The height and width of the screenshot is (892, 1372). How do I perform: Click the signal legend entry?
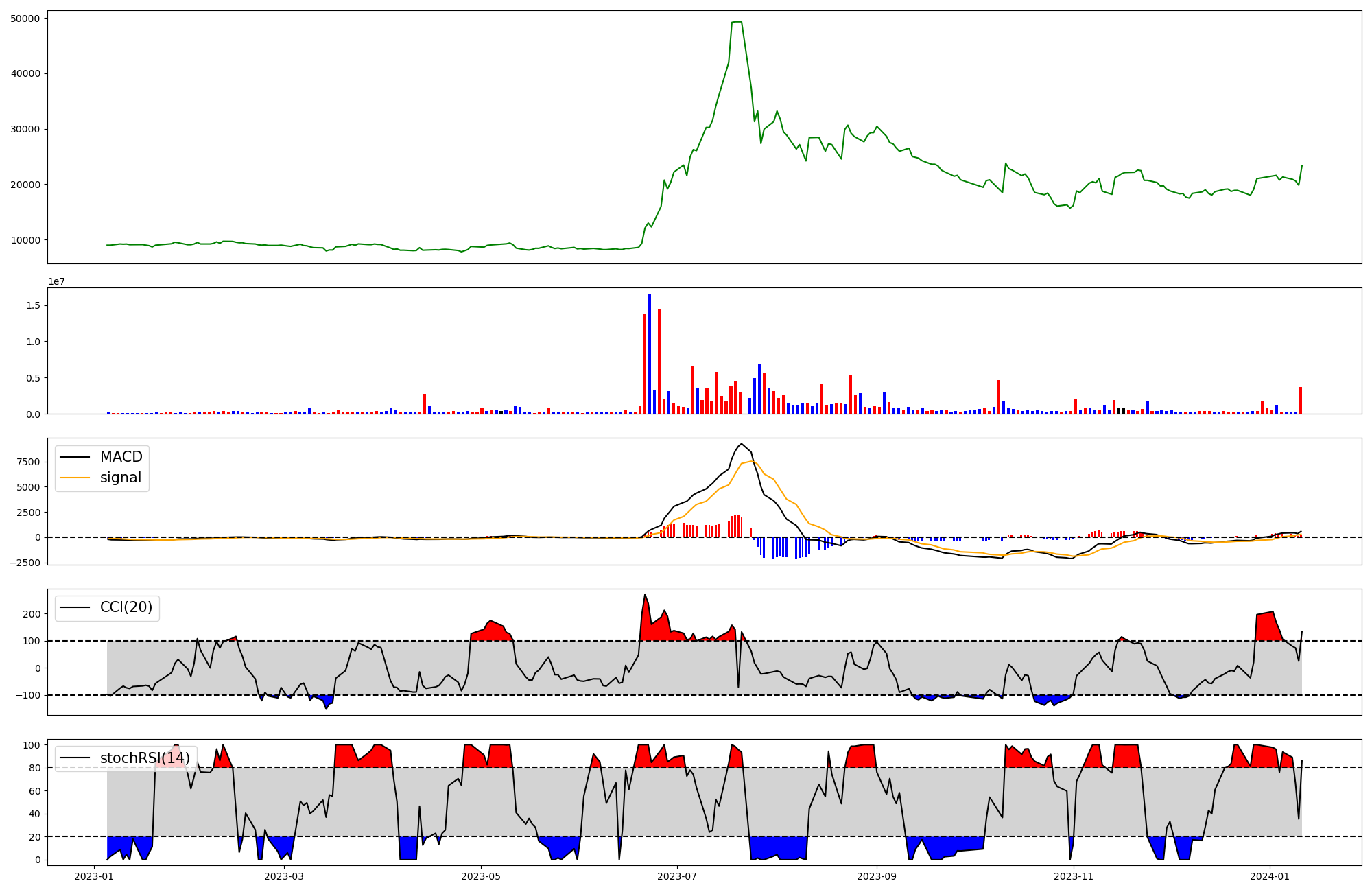click(121, 478)
